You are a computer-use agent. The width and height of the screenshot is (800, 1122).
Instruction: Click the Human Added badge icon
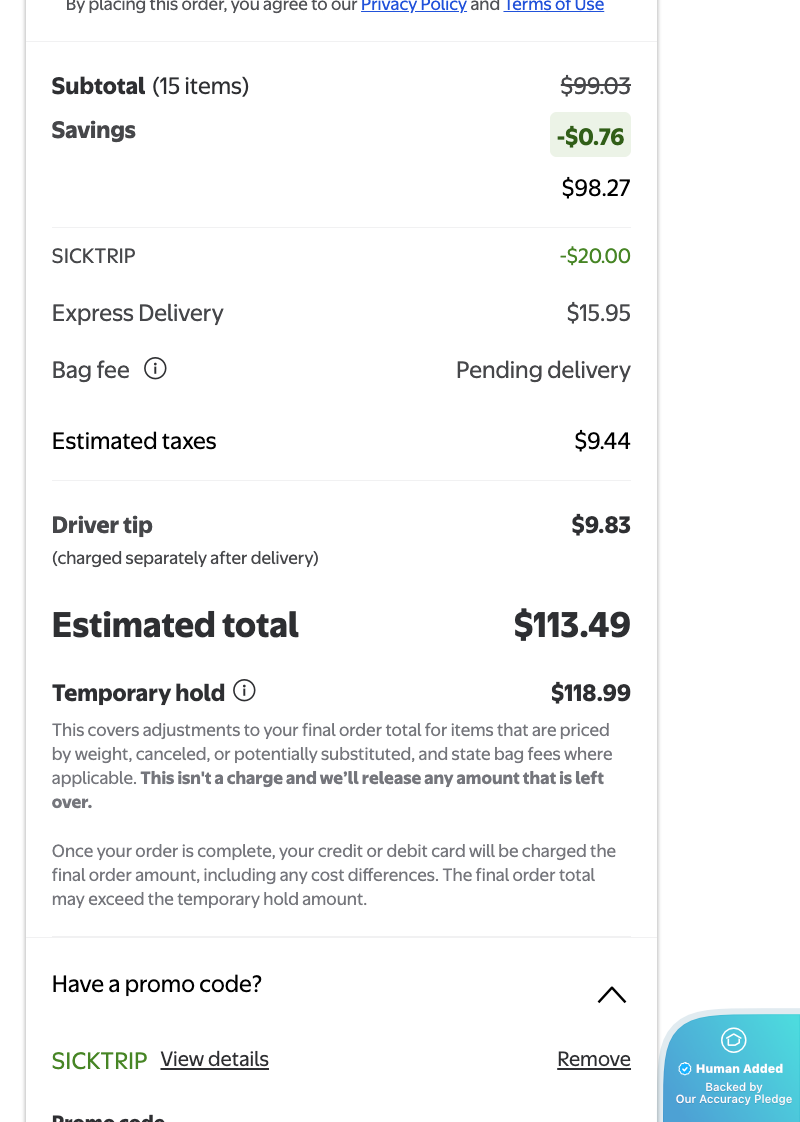[x=733, y=1040]
